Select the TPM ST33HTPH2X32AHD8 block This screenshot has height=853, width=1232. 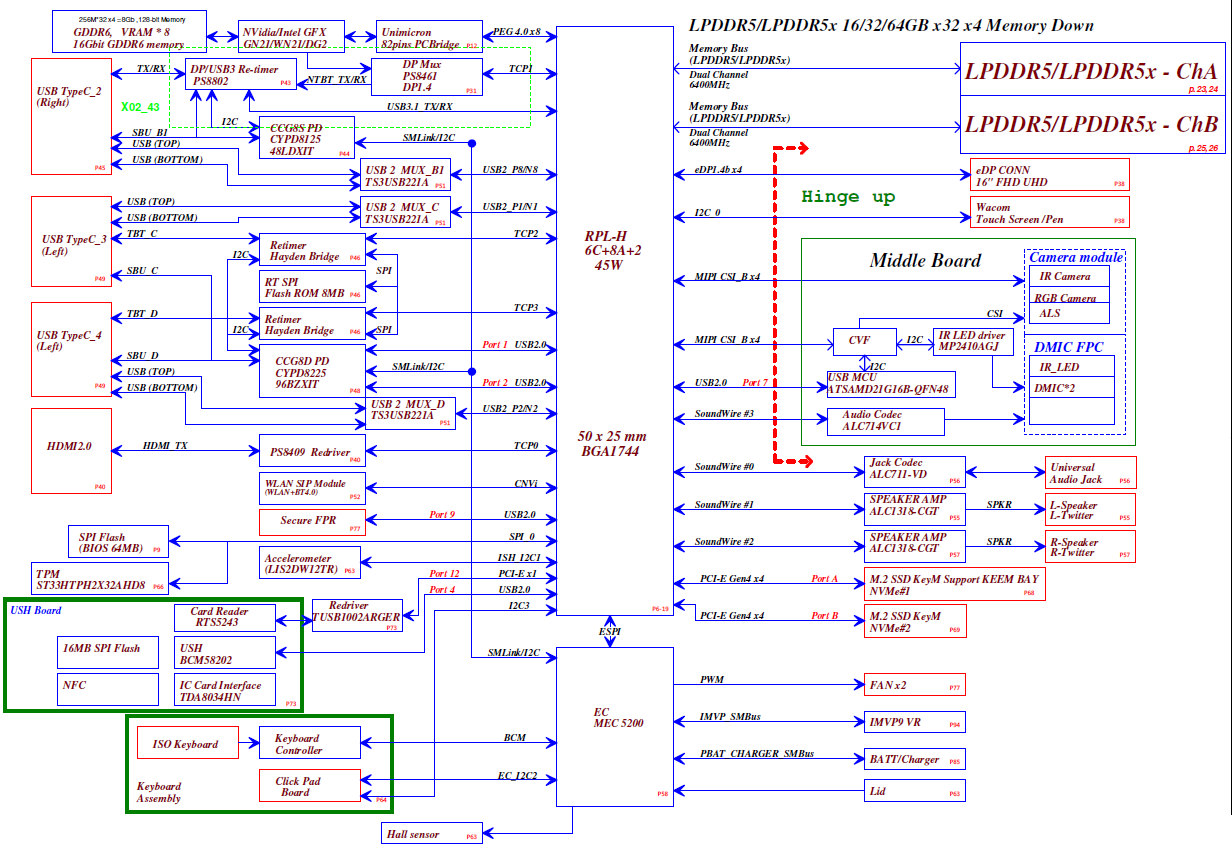coord(100,579)
